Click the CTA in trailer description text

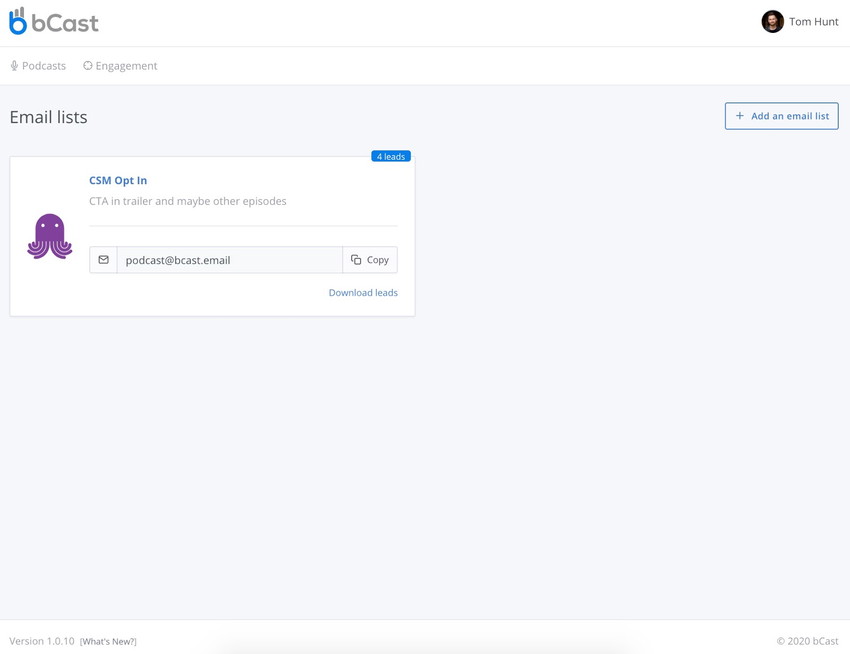click(x=187, y=200)
